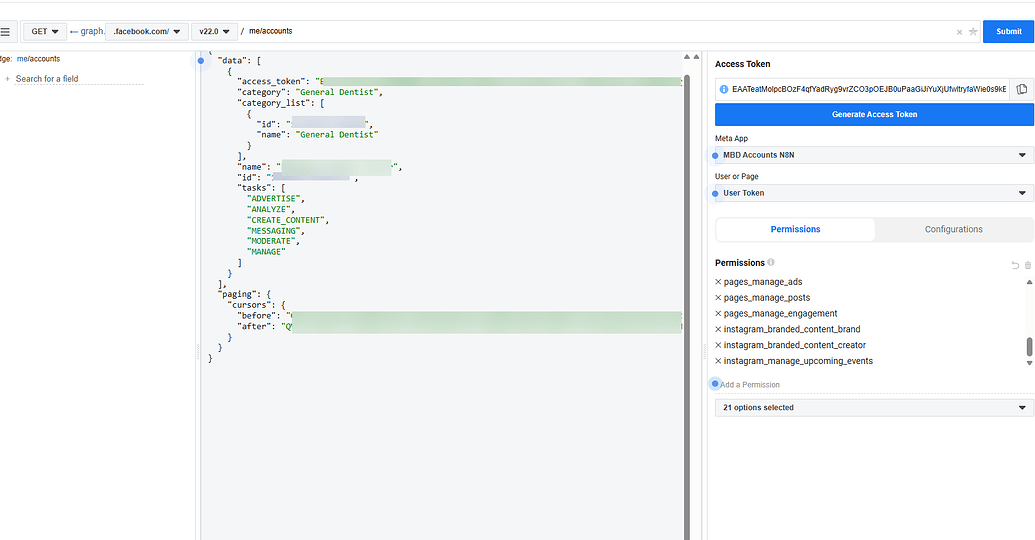Viewport: 1035px width, 540px height.
Task: Remove the pages_manage_posts permission
Action: click(x=719, y=298)
